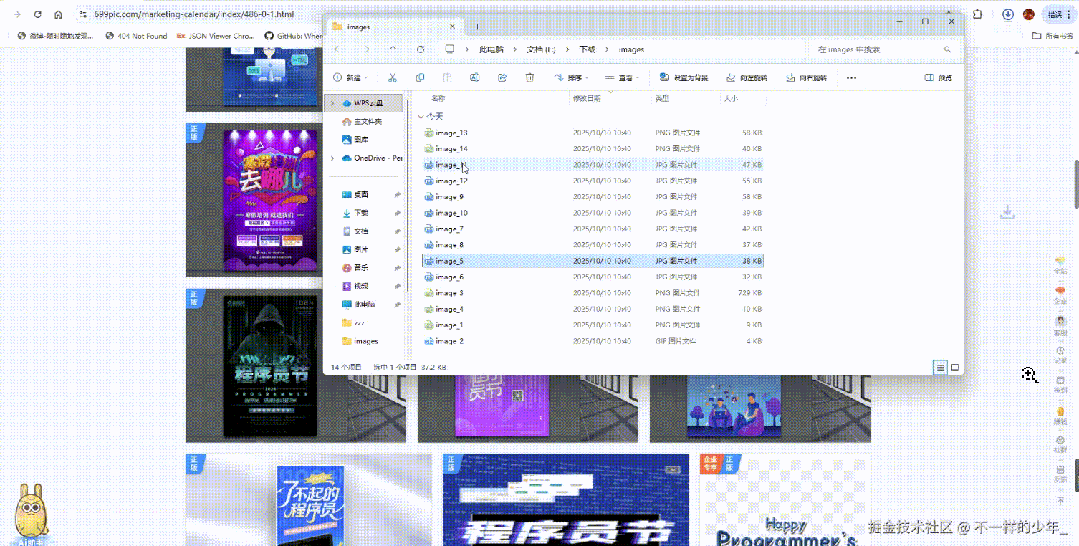Click the mascot assistant icon on the webpage
The image size is (1079, 546).
coord(32,513)
